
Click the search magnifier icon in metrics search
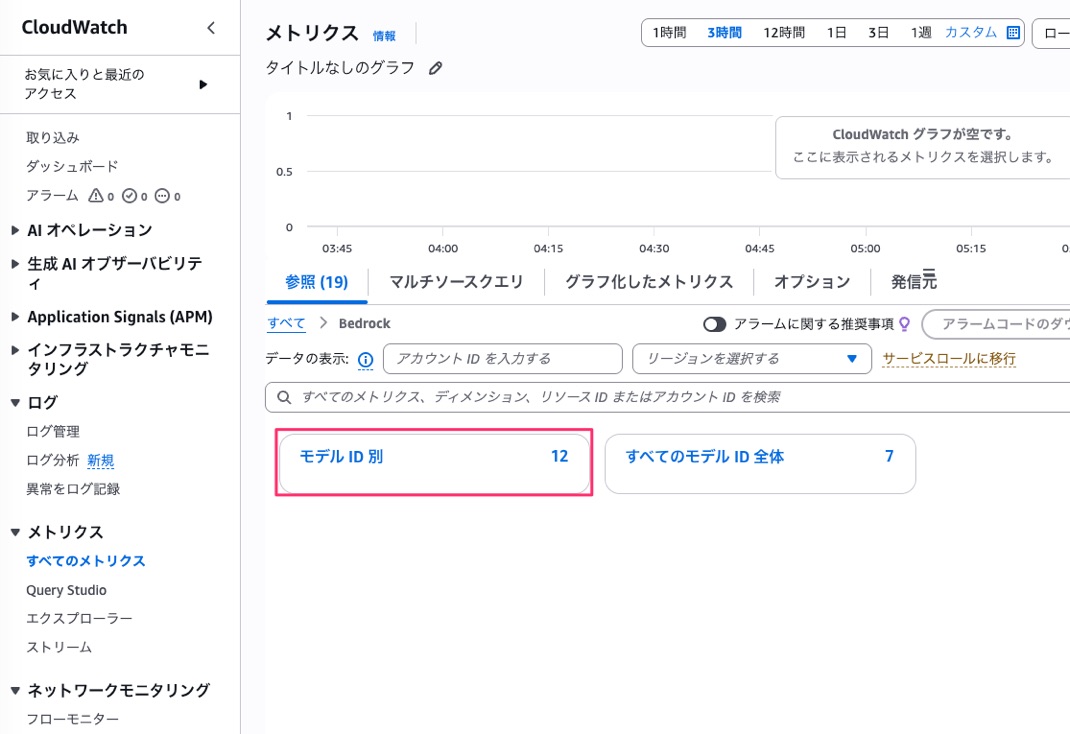point(284,397)
